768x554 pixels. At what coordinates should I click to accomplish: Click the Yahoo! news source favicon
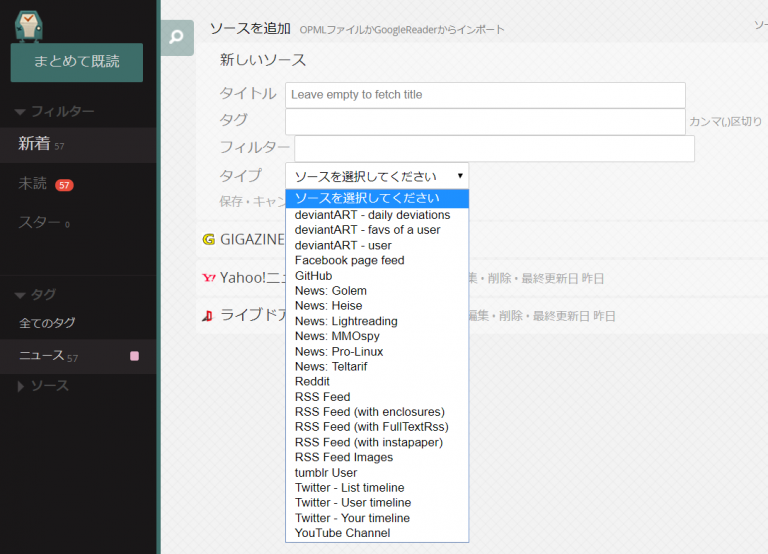click(x=209, y=278)
